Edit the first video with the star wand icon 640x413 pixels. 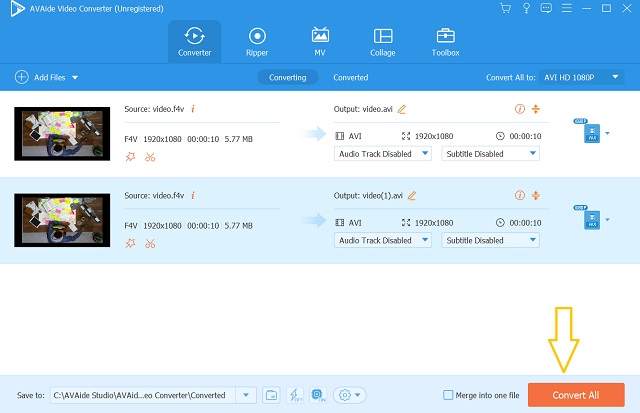pos(131,157)
